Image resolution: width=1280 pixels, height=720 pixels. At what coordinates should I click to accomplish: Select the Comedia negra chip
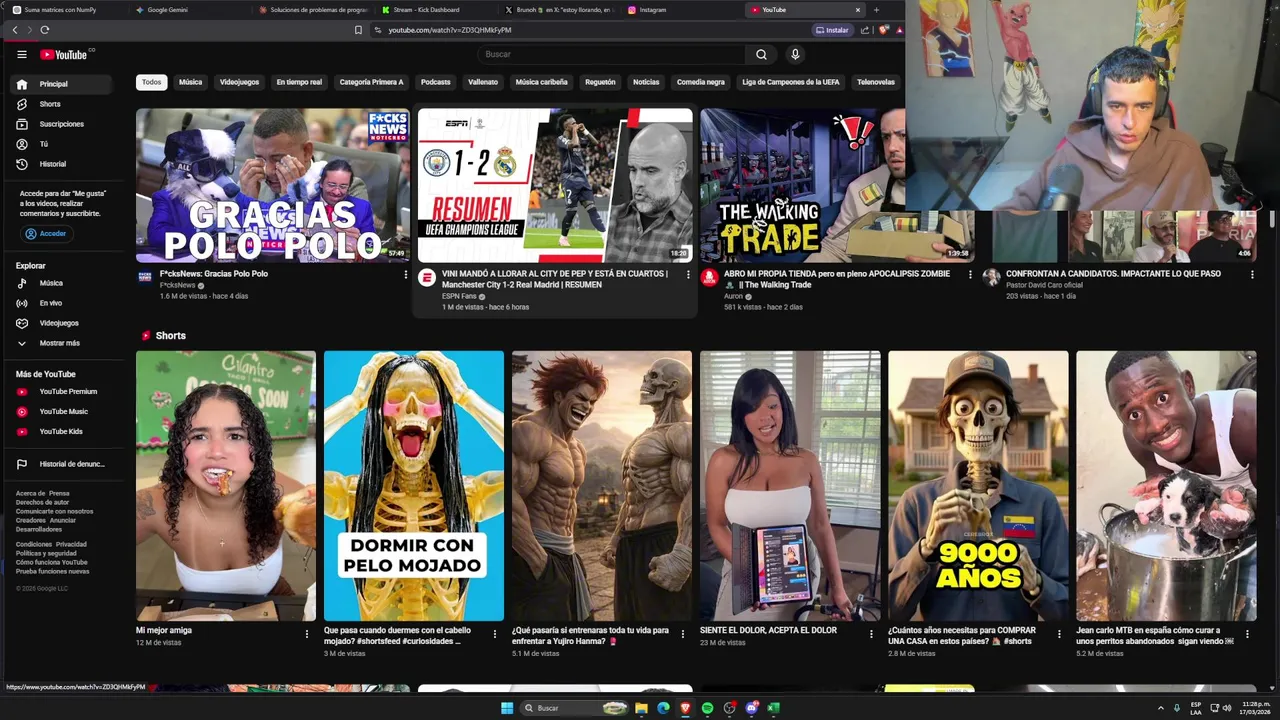coord(700,82)
